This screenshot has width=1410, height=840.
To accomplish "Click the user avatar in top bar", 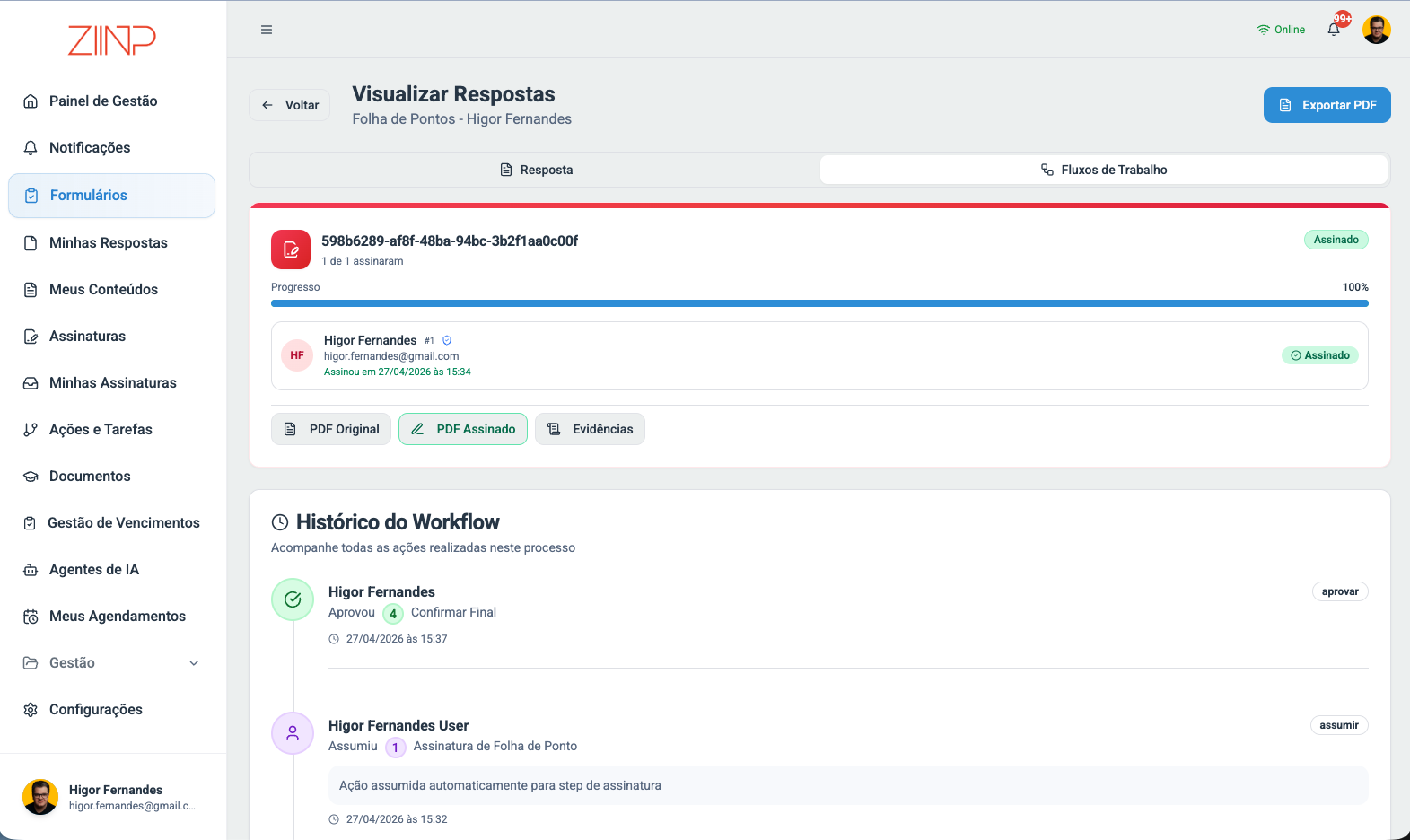I will coord(1377,30).
